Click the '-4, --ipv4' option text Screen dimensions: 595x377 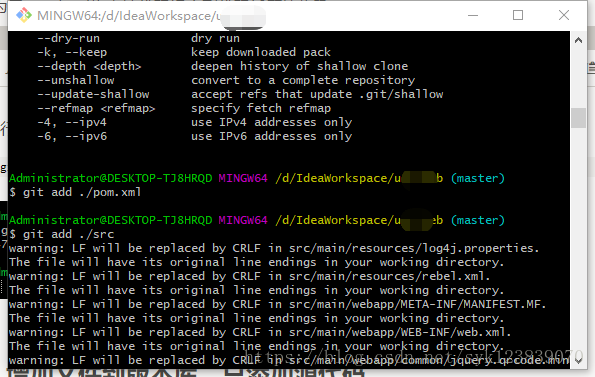(72, 123)
